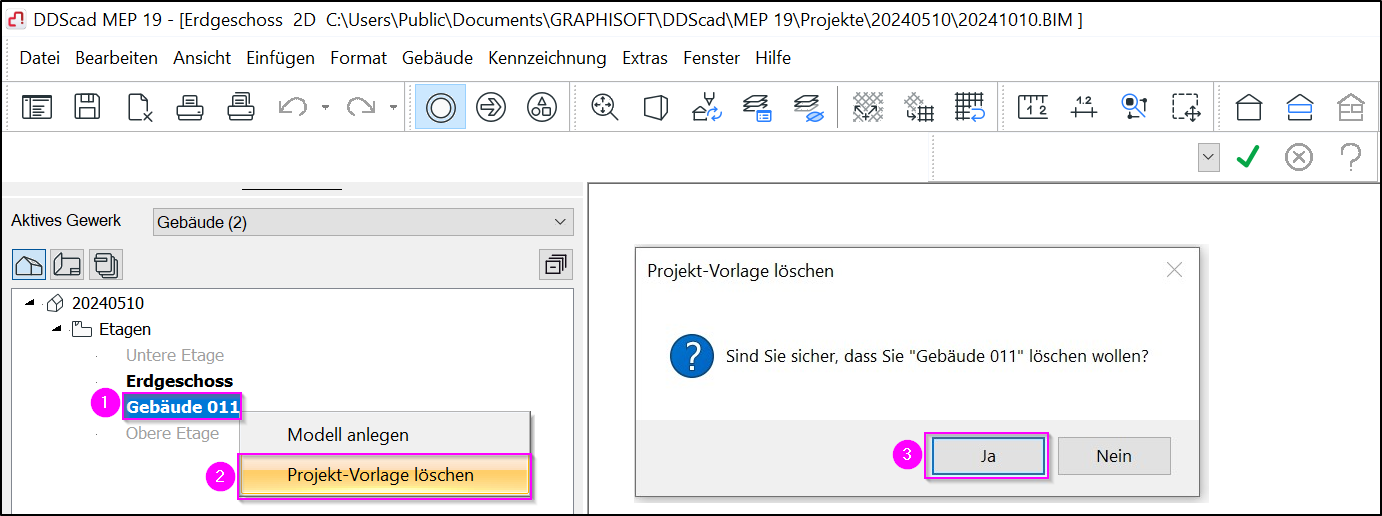This screenshot has width=1382, height=516.
Task: Open the layer list stack icon
Action: coord(757,107)
